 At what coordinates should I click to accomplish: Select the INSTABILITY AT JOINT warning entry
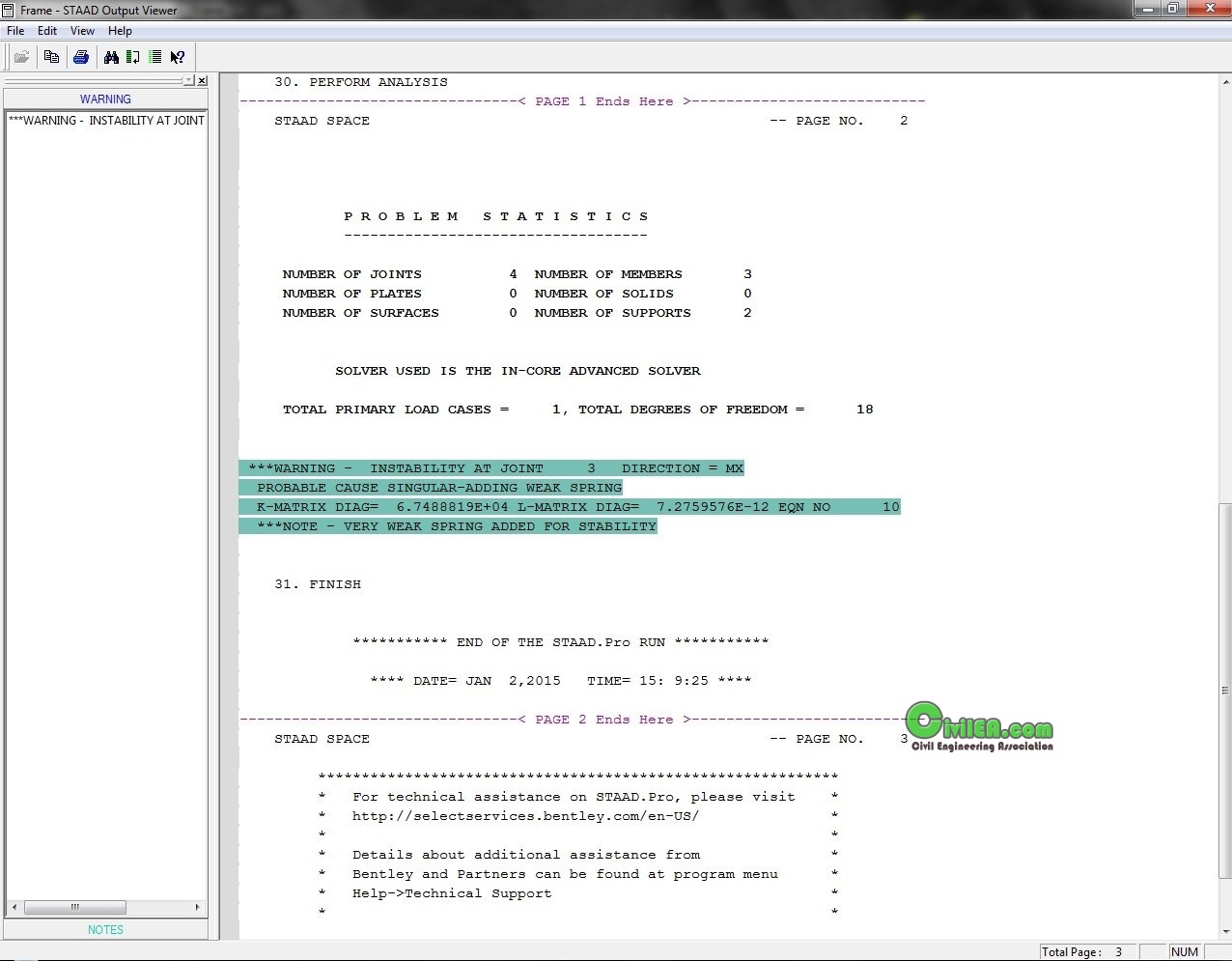coord(106,121)
